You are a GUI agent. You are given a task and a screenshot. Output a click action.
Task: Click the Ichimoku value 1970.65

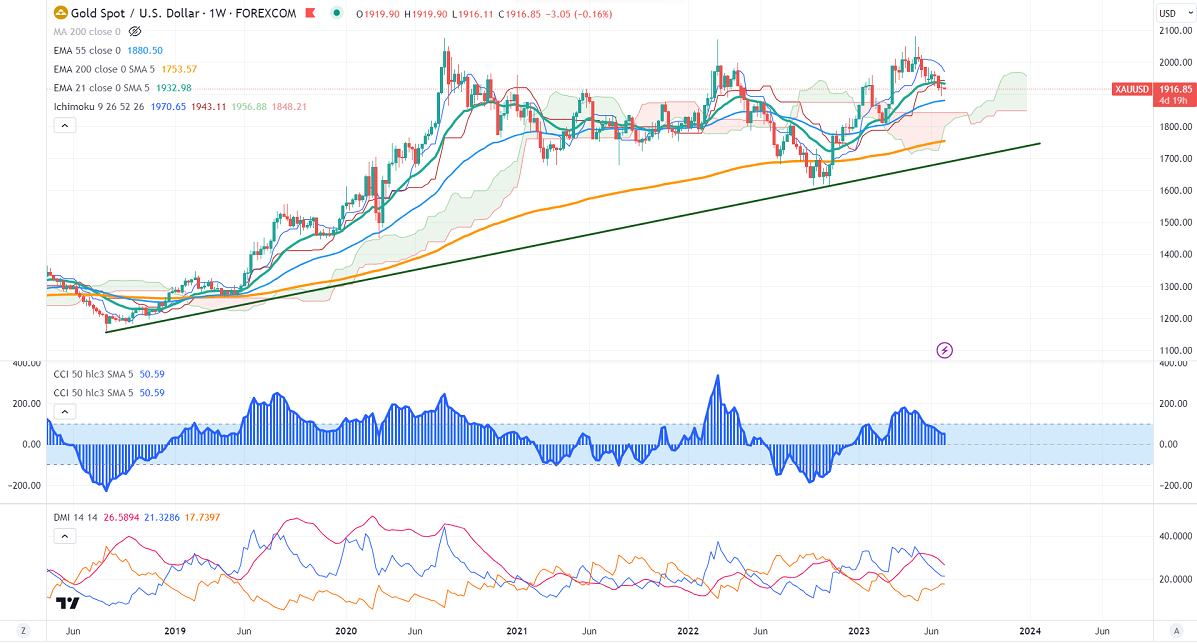point(169,106)
